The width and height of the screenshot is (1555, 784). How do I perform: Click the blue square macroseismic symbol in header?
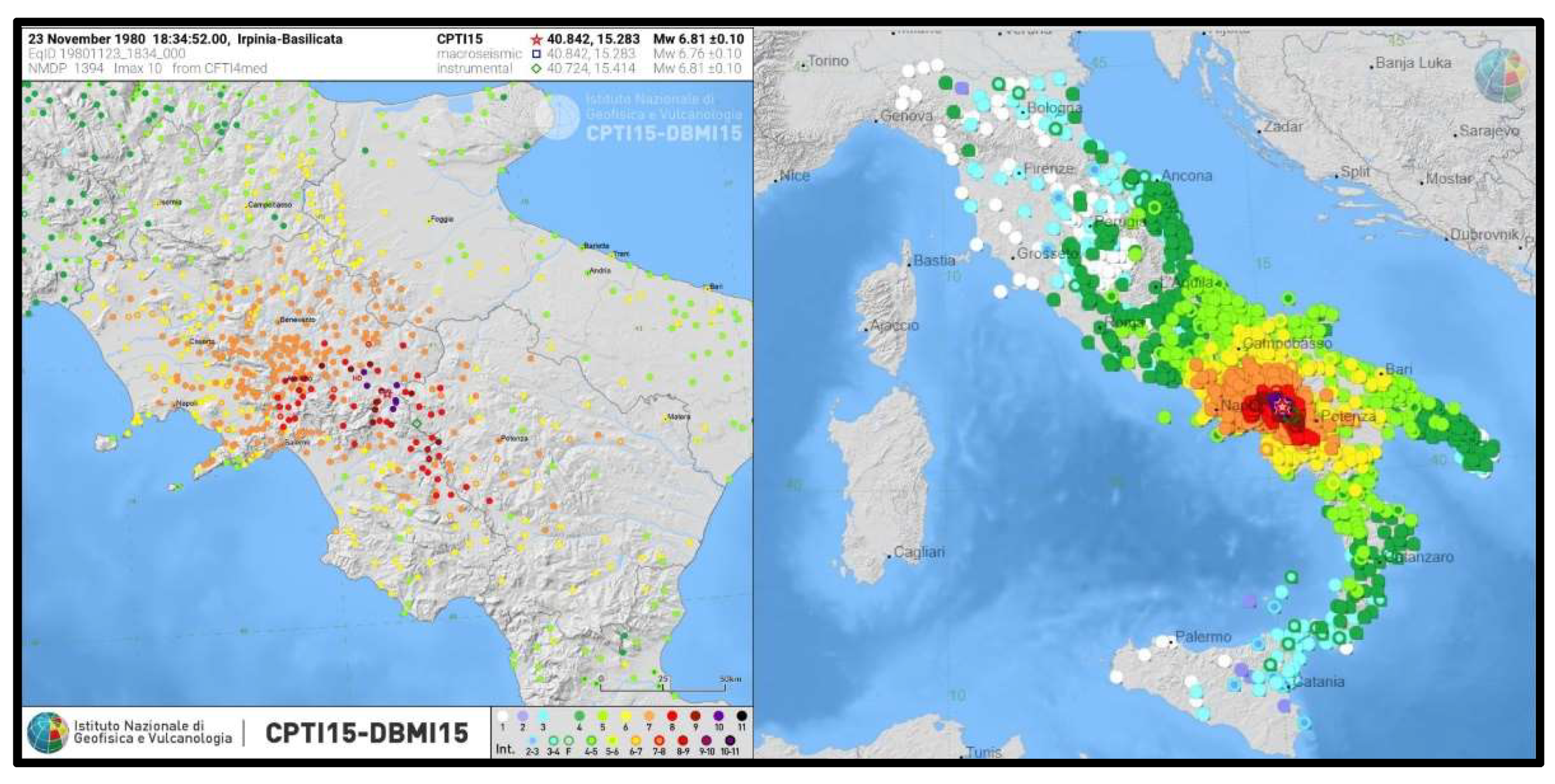tap(536, 54)
